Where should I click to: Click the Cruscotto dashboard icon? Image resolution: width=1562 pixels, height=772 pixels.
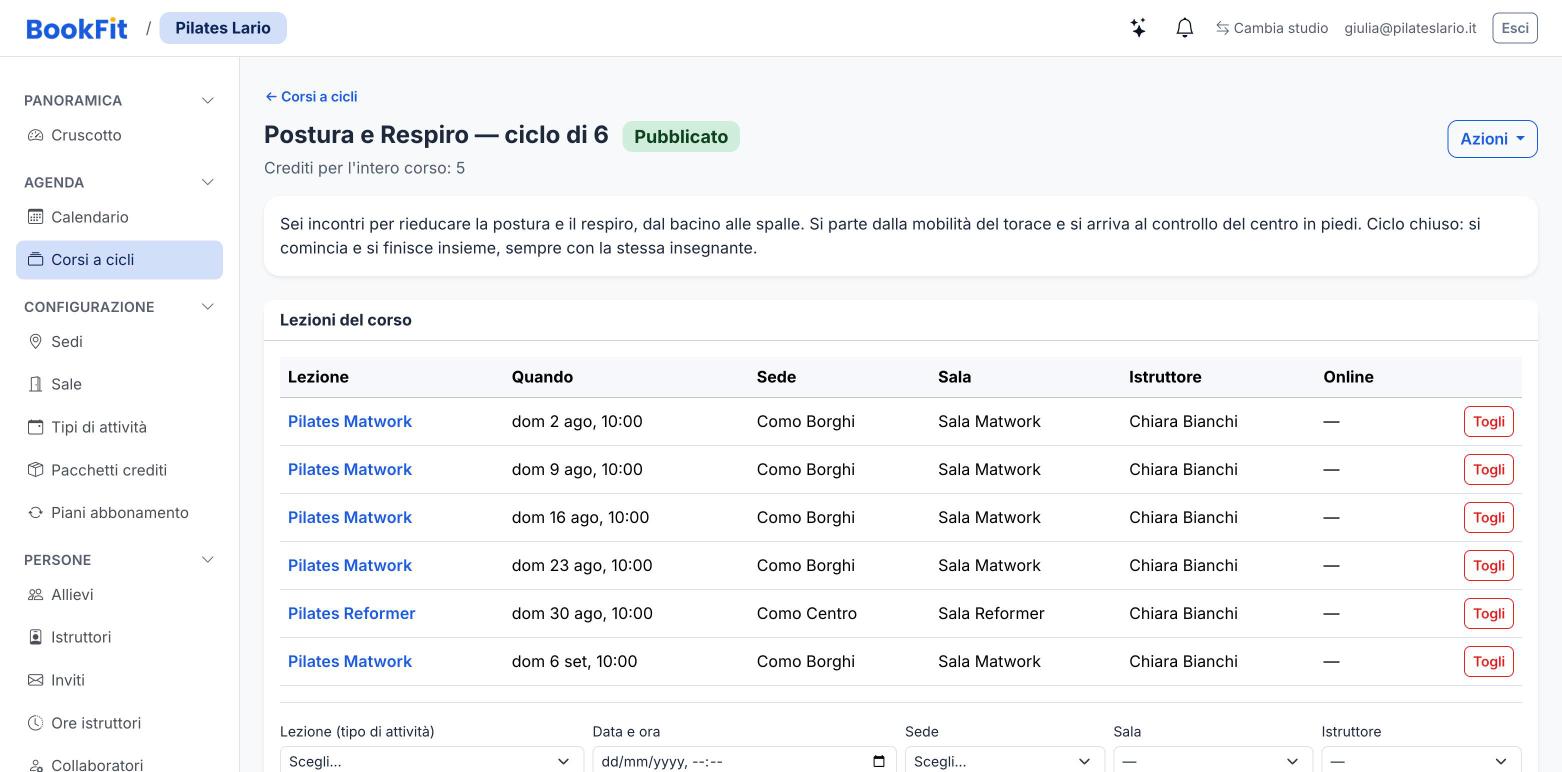[x=35, y=135]
